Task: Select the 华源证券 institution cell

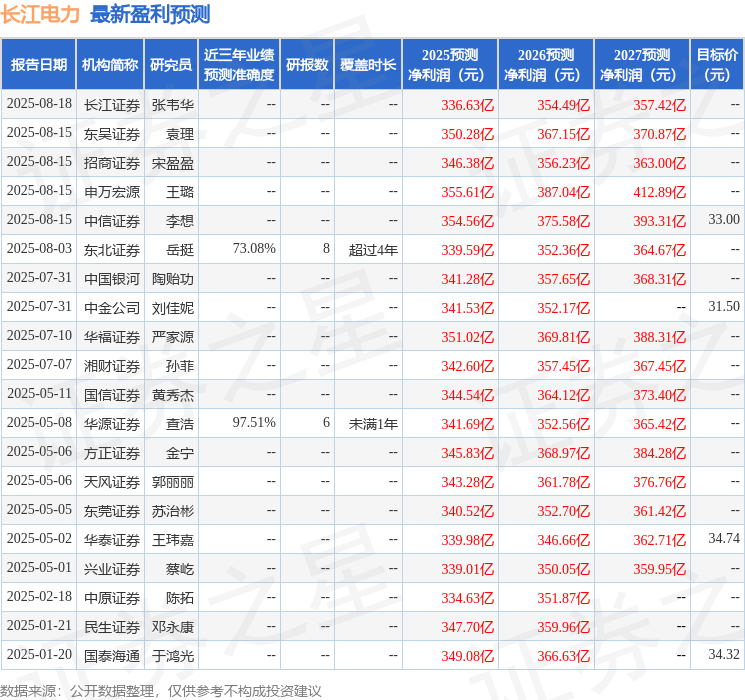Action: pos(112,424)
